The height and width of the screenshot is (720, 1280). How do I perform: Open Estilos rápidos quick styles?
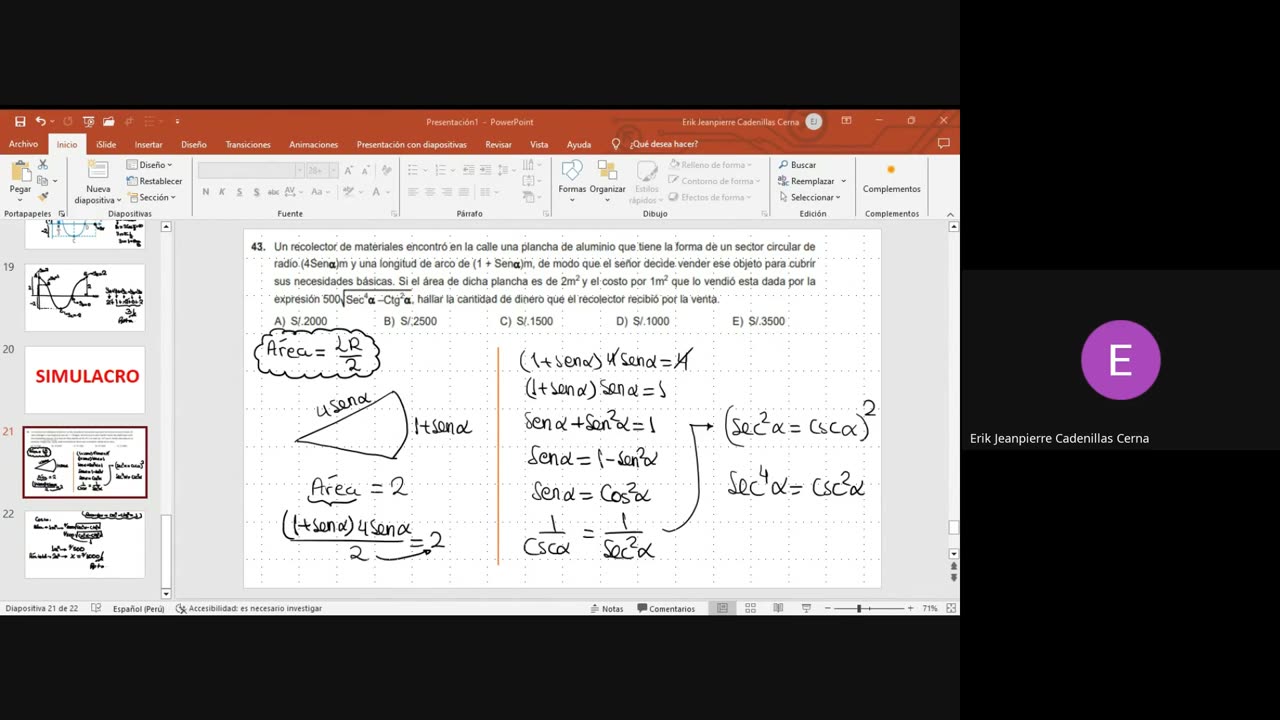pyautogui.click(x=647, y=182)
